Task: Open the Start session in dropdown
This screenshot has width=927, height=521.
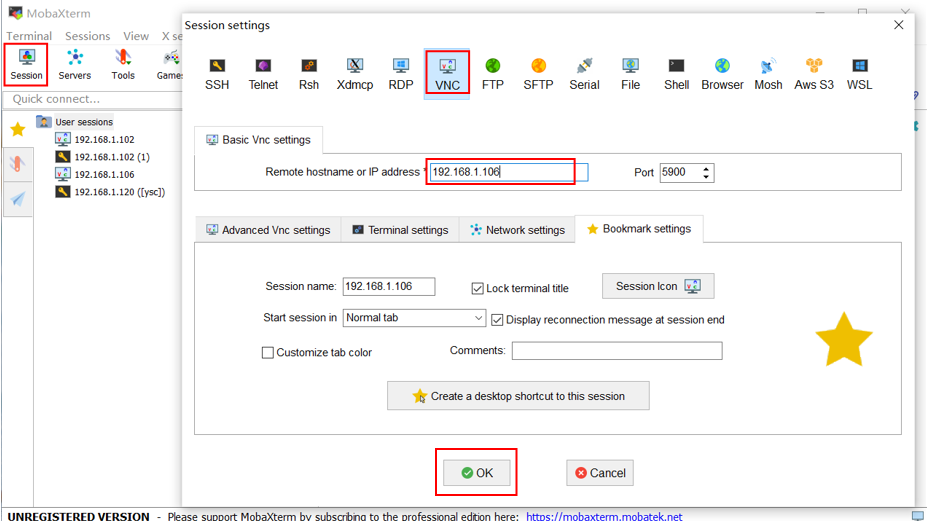Action: click(414, 318)
